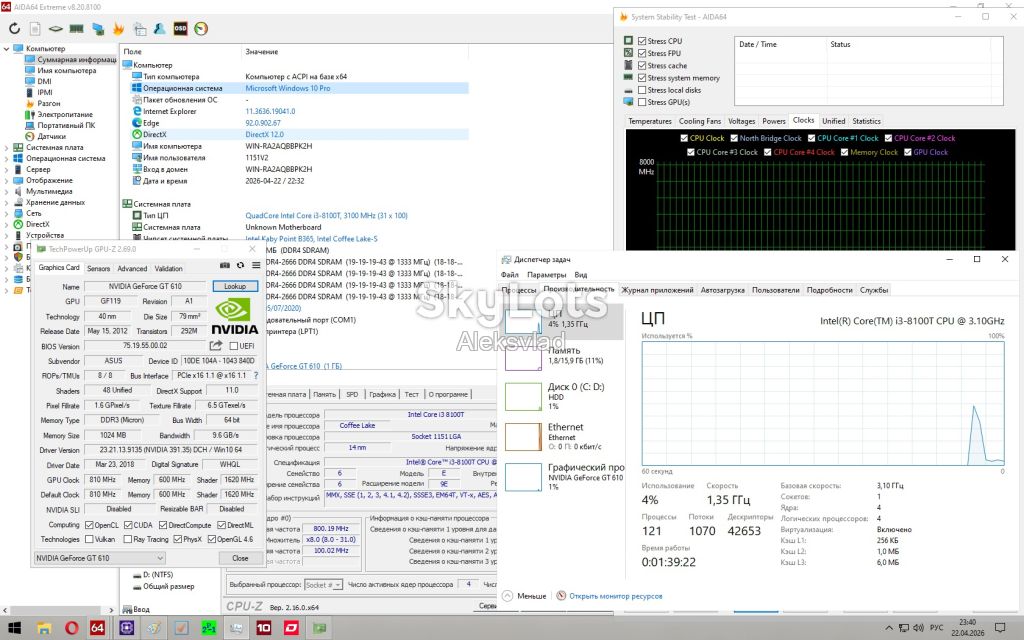Image resolution: width=1024 pixels, height=640 pixels.
Task: Click the AIDA64 OSD panel toolbar icon
Action: click(180, 29)
